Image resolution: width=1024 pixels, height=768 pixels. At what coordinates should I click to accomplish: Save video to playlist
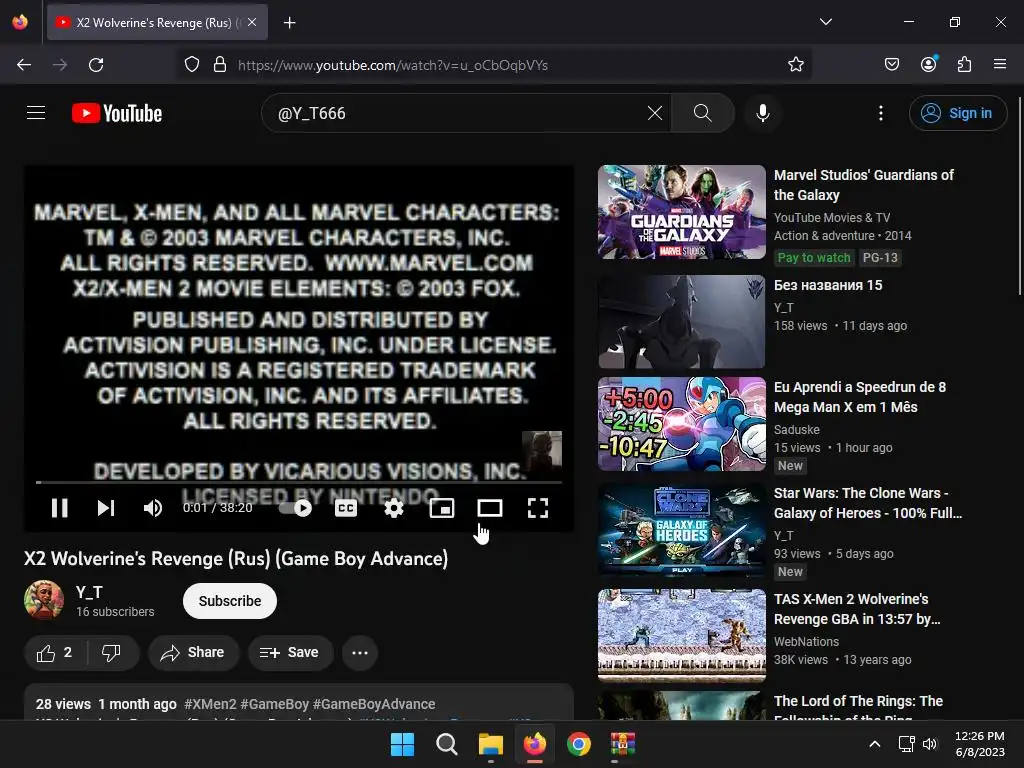290,652
